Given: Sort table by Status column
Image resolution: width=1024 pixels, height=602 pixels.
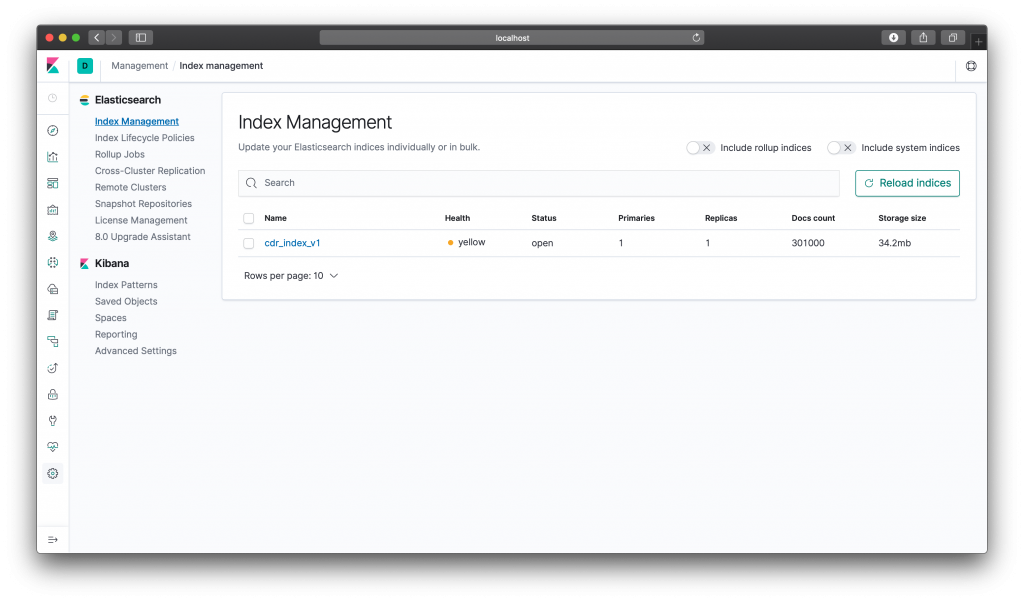Looking at the screenshot, I should (x=543, y=218).
